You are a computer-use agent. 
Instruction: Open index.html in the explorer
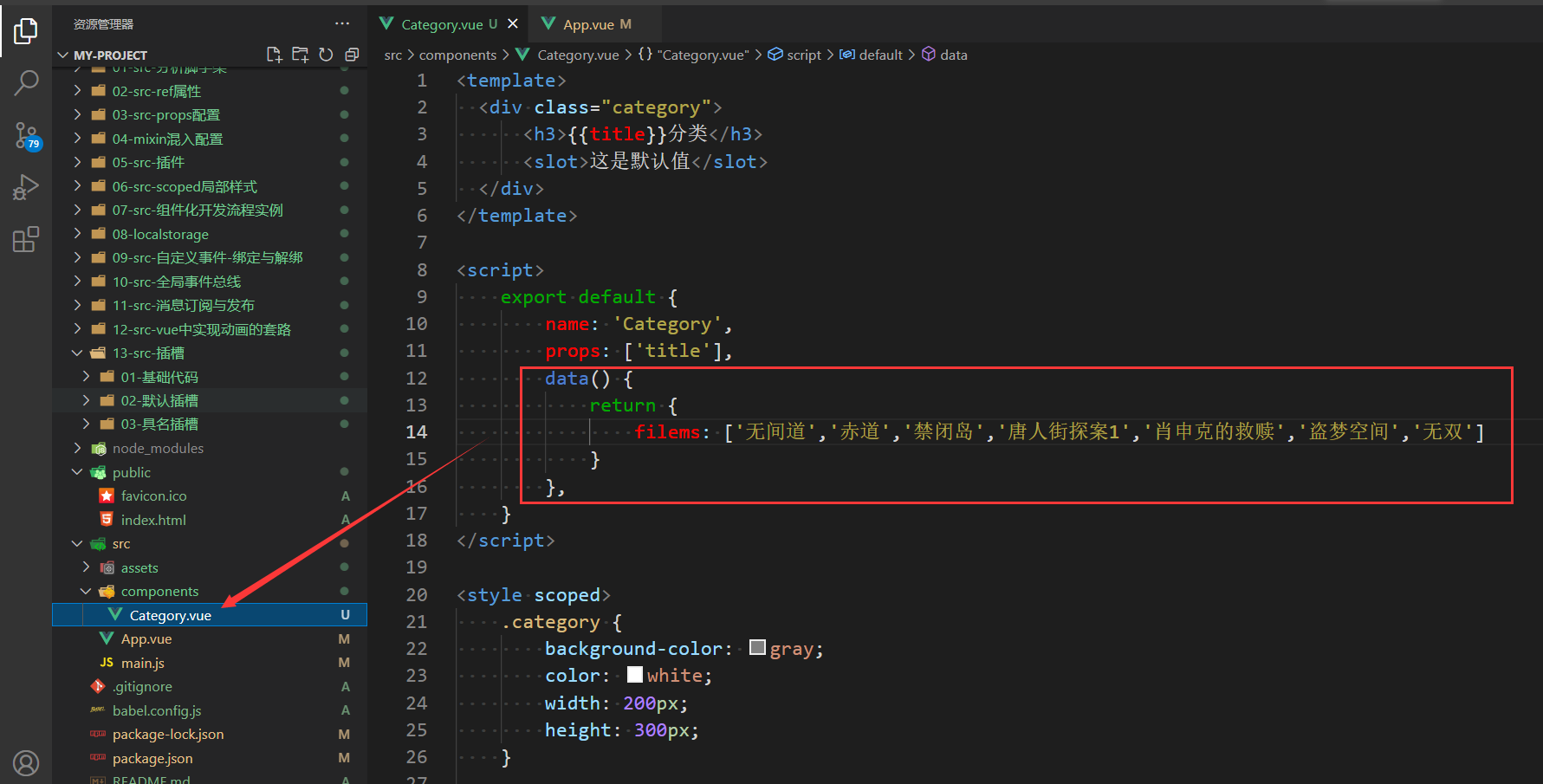coord(153,520)
